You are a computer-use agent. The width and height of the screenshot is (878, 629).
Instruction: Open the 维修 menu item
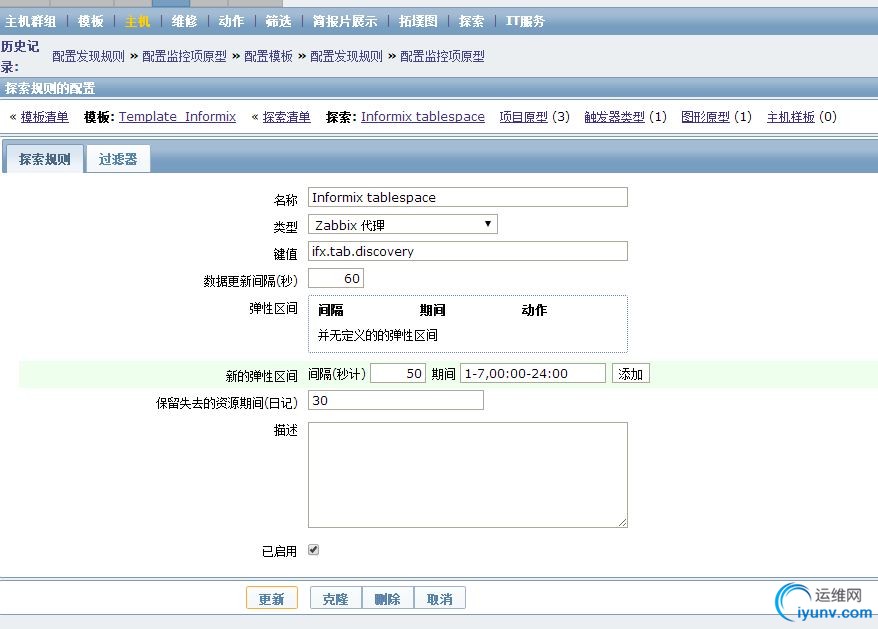(x=184, y=21)
